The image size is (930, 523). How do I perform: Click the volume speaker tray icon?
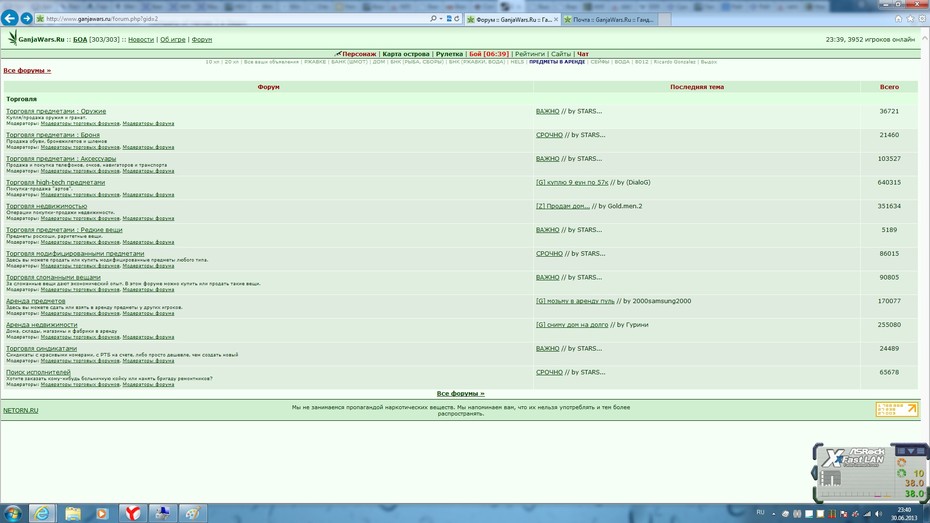[x=878, y=514]
